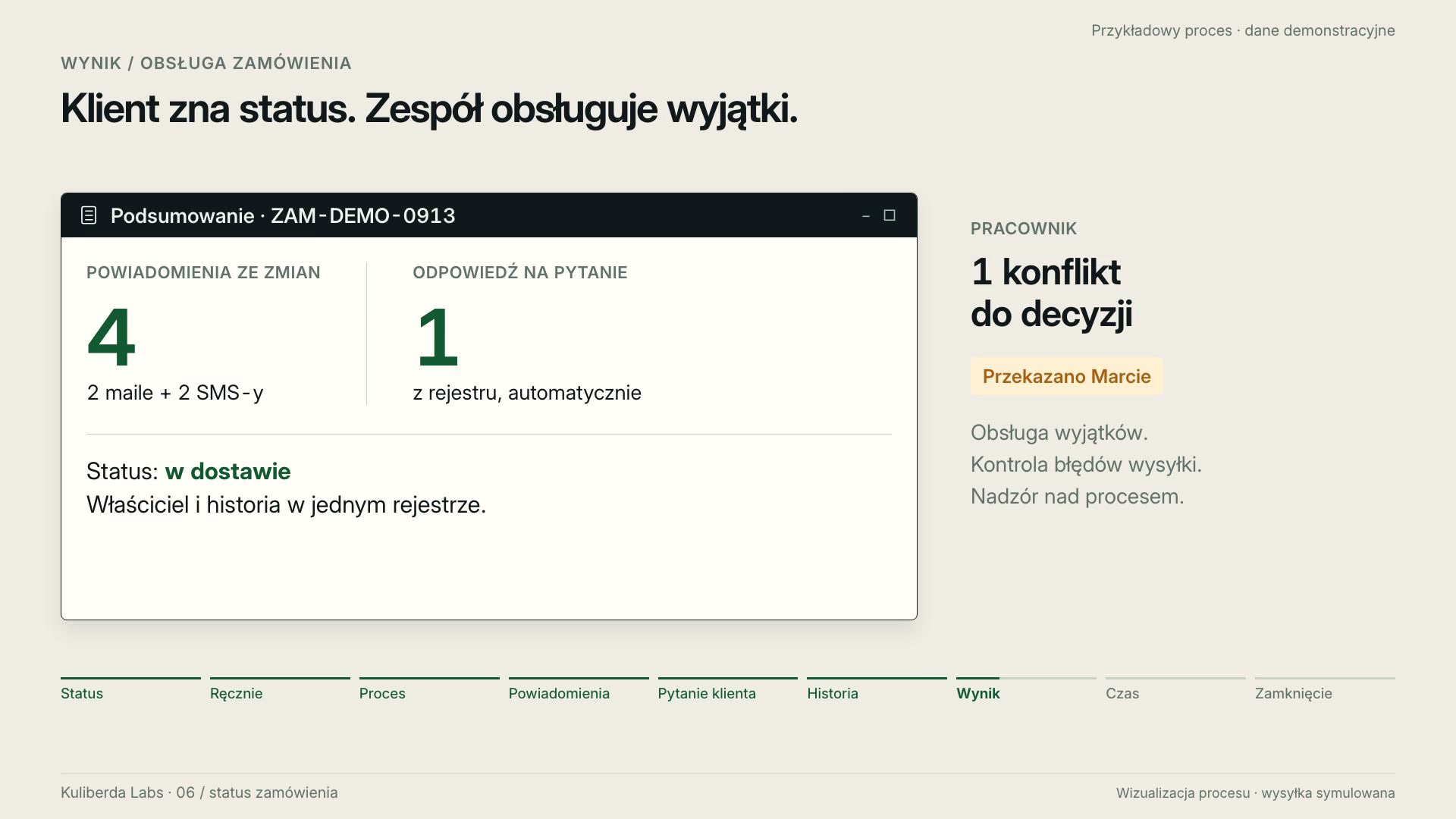This screenshot has height=819, width=1456.
Task: Advance to the Czas step
Action: tap(1175, 689)
